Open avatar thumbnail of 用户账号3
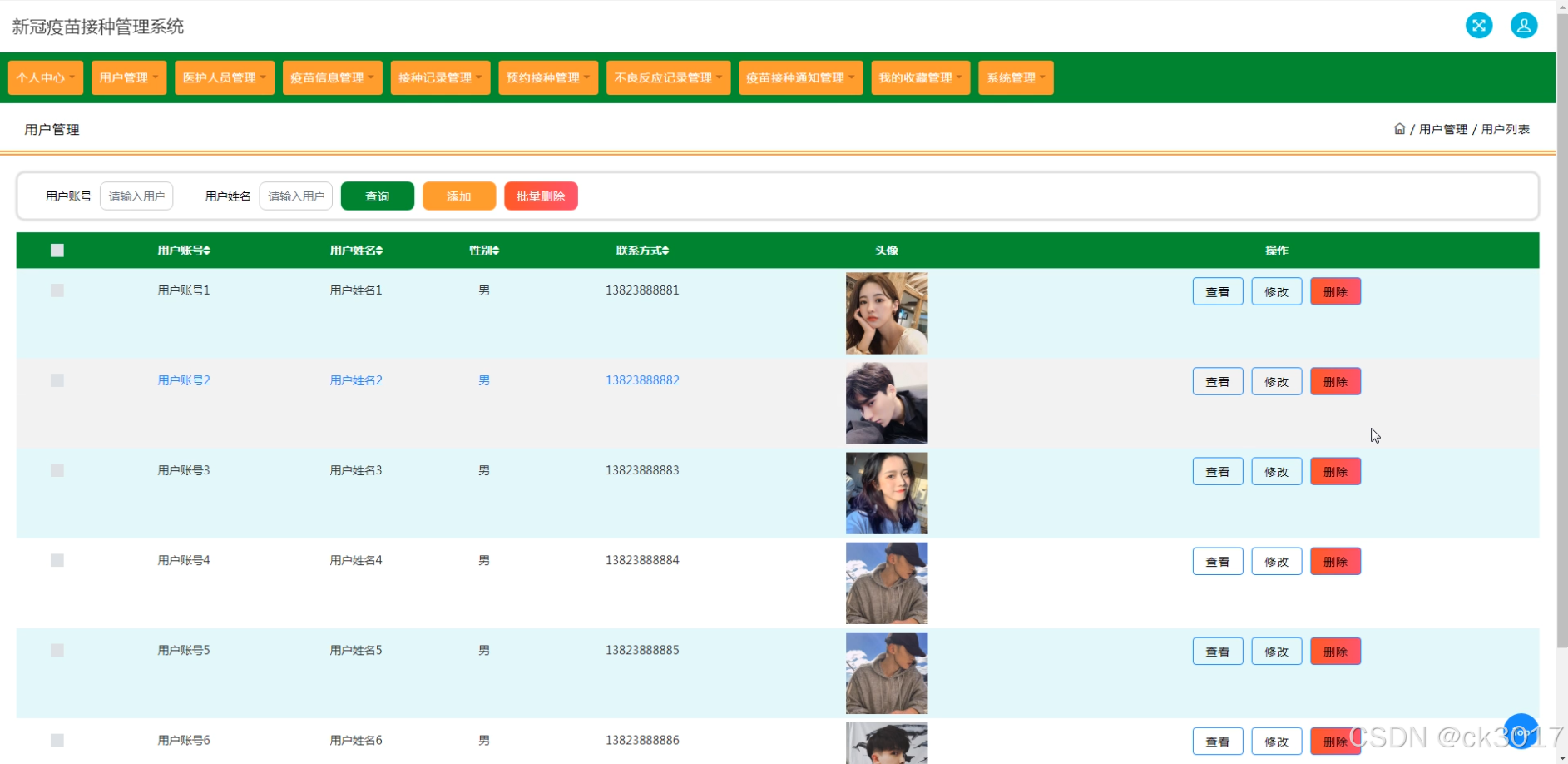The width and height of the screenshot is (1568, 764). pyautogui.click(x=887, y=493)
